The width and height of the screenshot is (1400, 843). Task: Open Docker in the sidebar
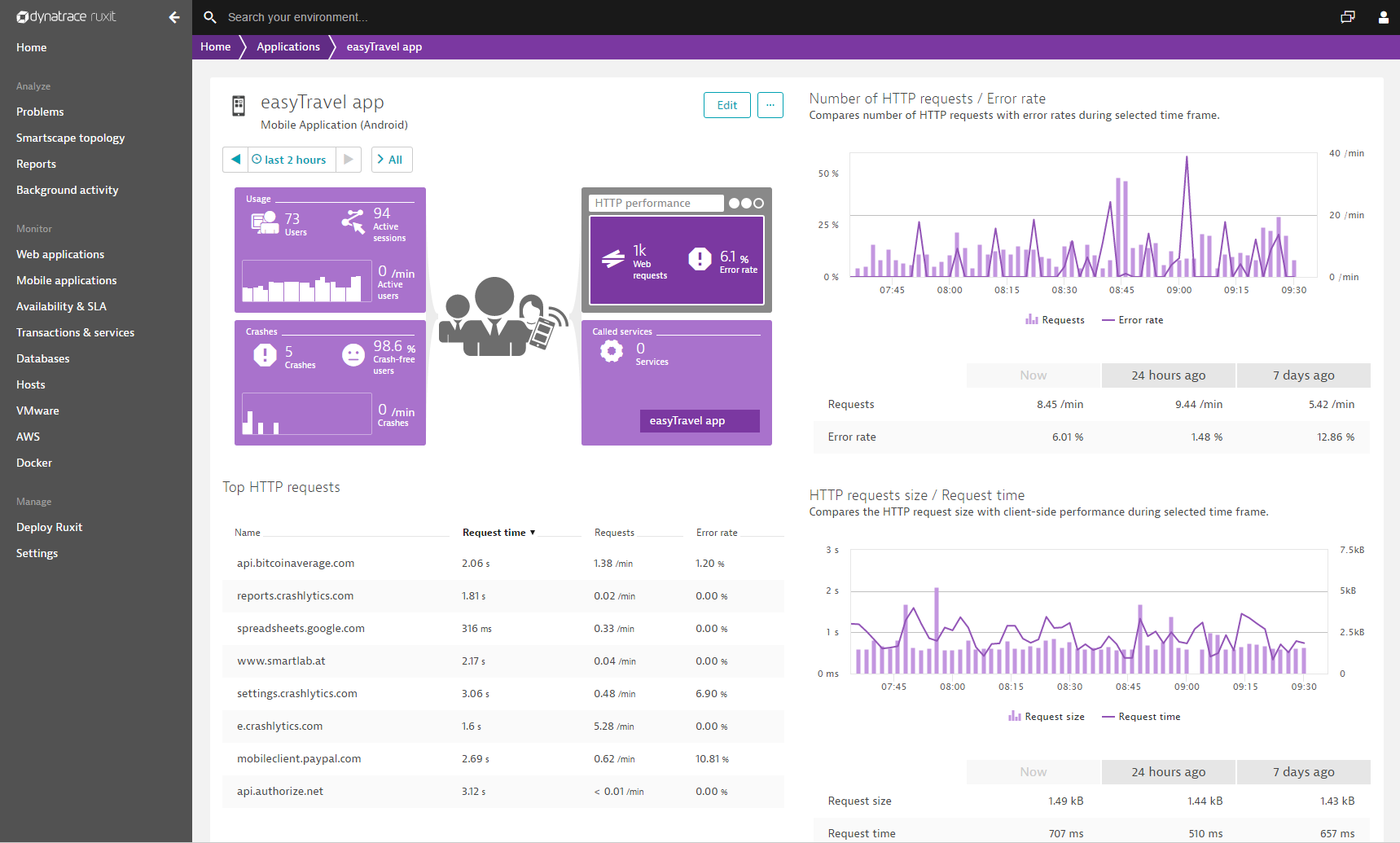point(34,463)
